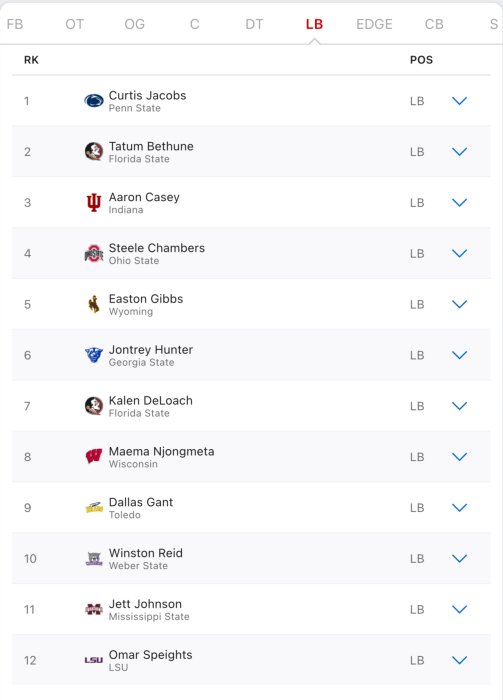Image resolution: width=503 pixels, height=700 pixels.
Task: Expand Winston Reid's details arrow
Action: tap(459, 558)
